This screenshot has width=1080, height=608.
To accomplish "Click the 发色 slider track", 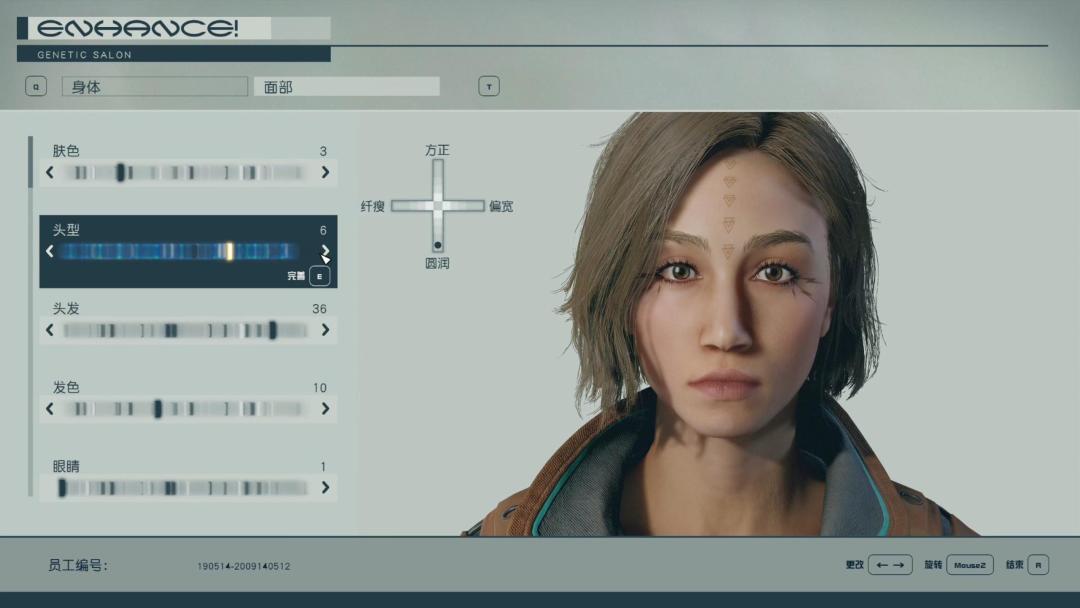I will click(x=184, y=409).
